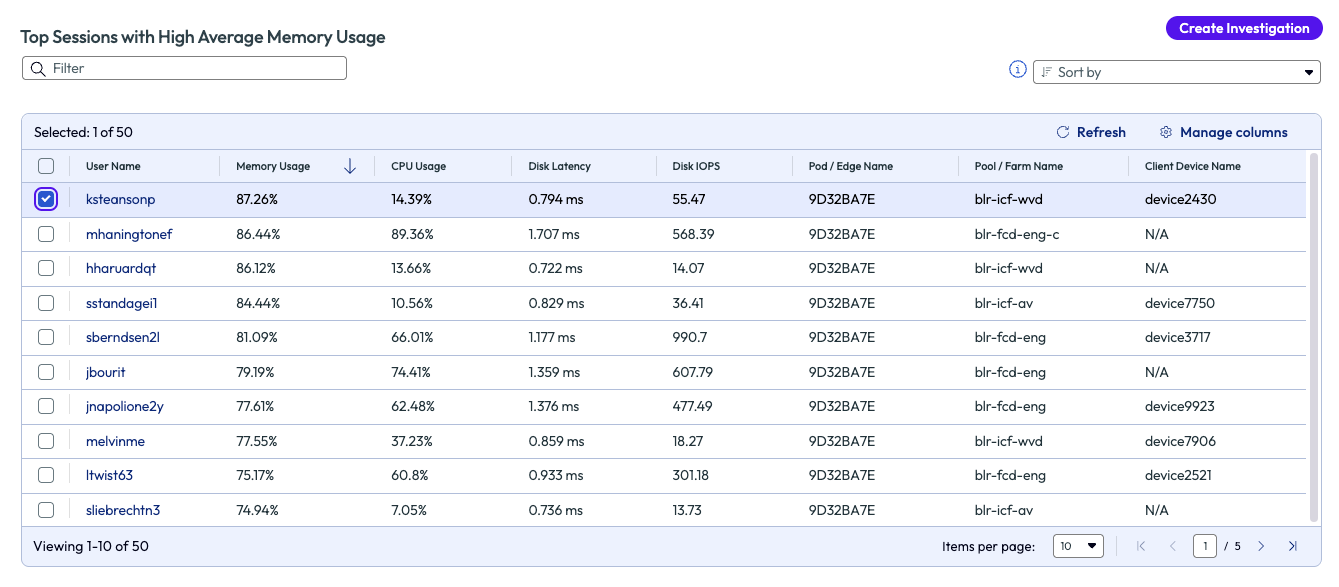The image size is (1339, 587).
Task: Jump to the last page arrow
Action: pos(1293,546)
